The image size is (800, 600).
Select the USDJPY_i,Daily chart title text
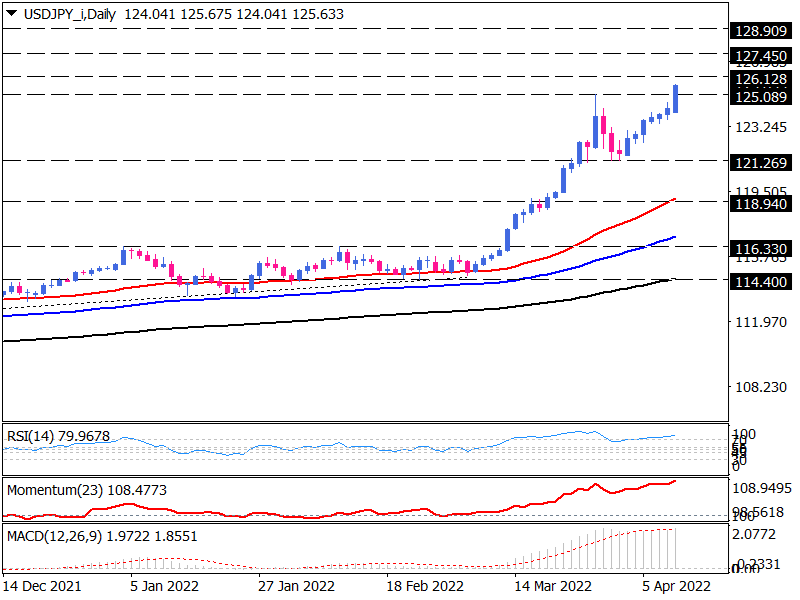(70, 14)
